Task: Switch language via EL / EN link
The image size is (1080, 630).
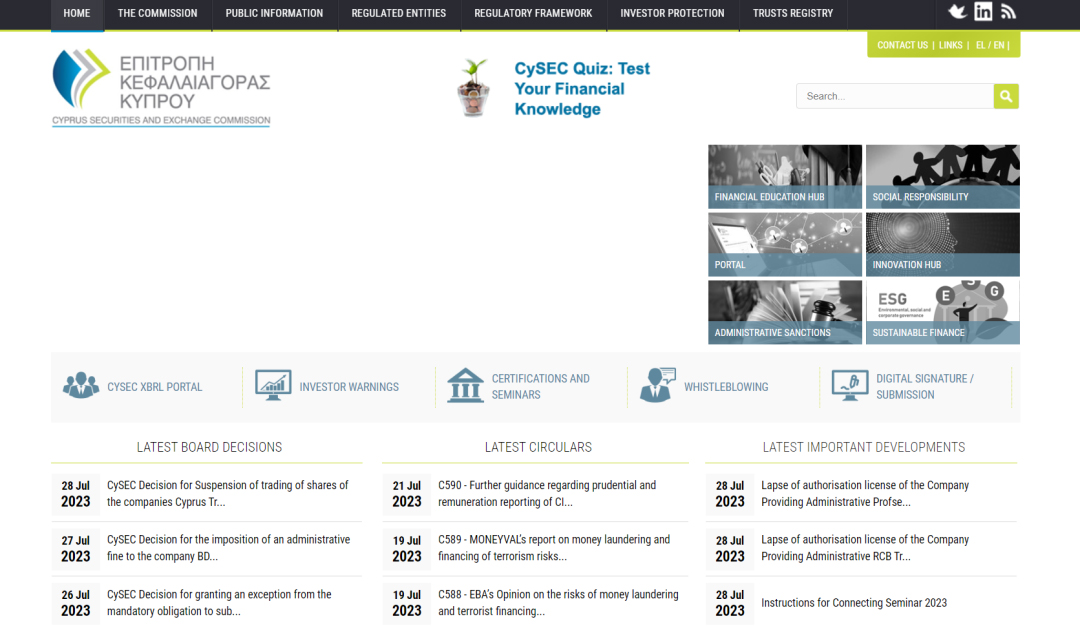Action: [990, 45]
